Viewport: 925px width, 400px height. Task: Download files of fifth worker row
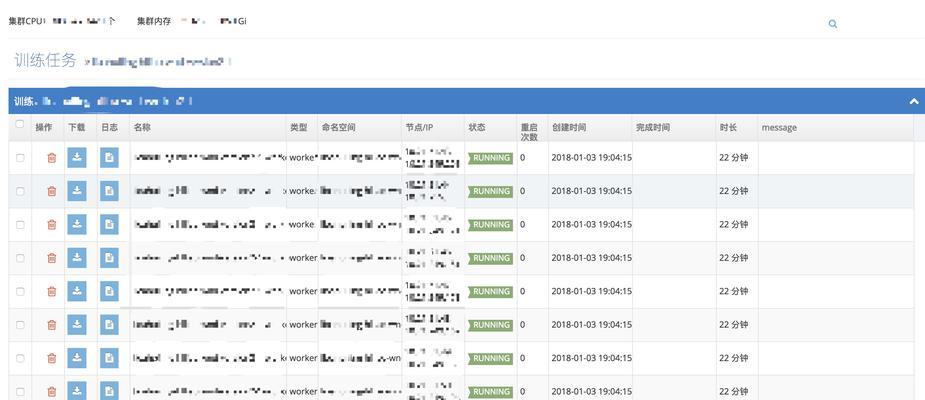[77, 291]
